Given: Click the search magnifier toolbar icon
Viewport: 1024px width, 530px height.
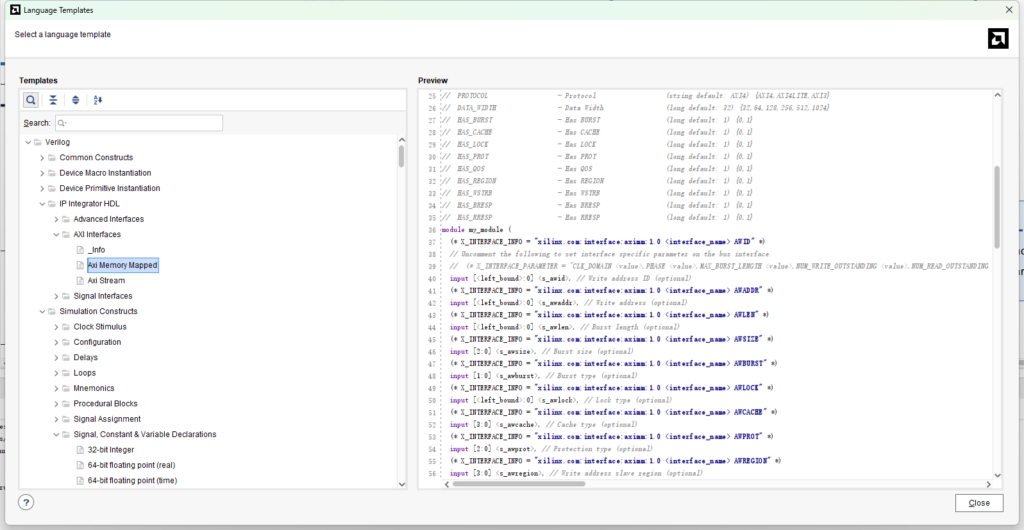Looking at the screenshot, I should [31, 100].
